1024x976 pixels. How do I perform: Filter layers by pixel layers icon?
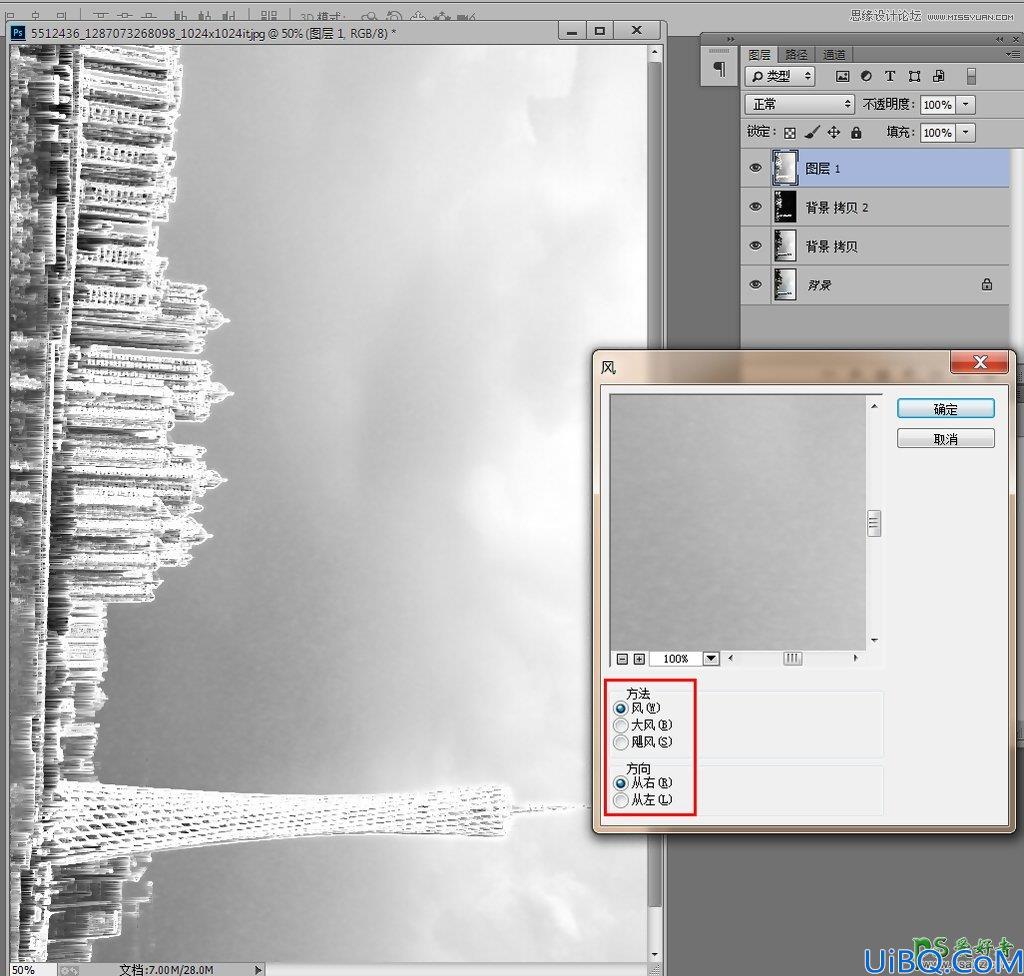click(x=842, y=76)
